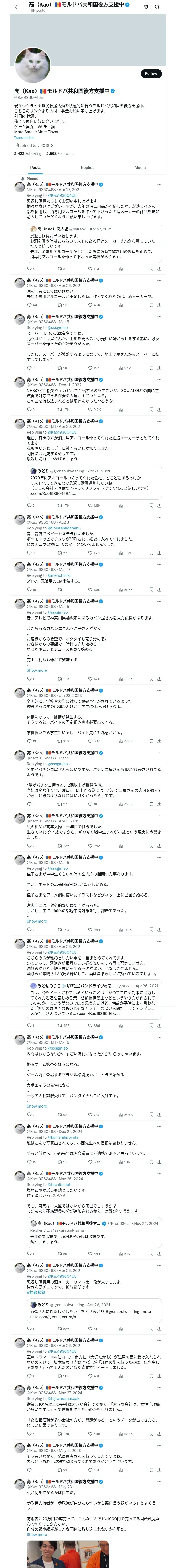
Task: Click the reply icon showing 44 replies
Action: [x=28, y=305]
